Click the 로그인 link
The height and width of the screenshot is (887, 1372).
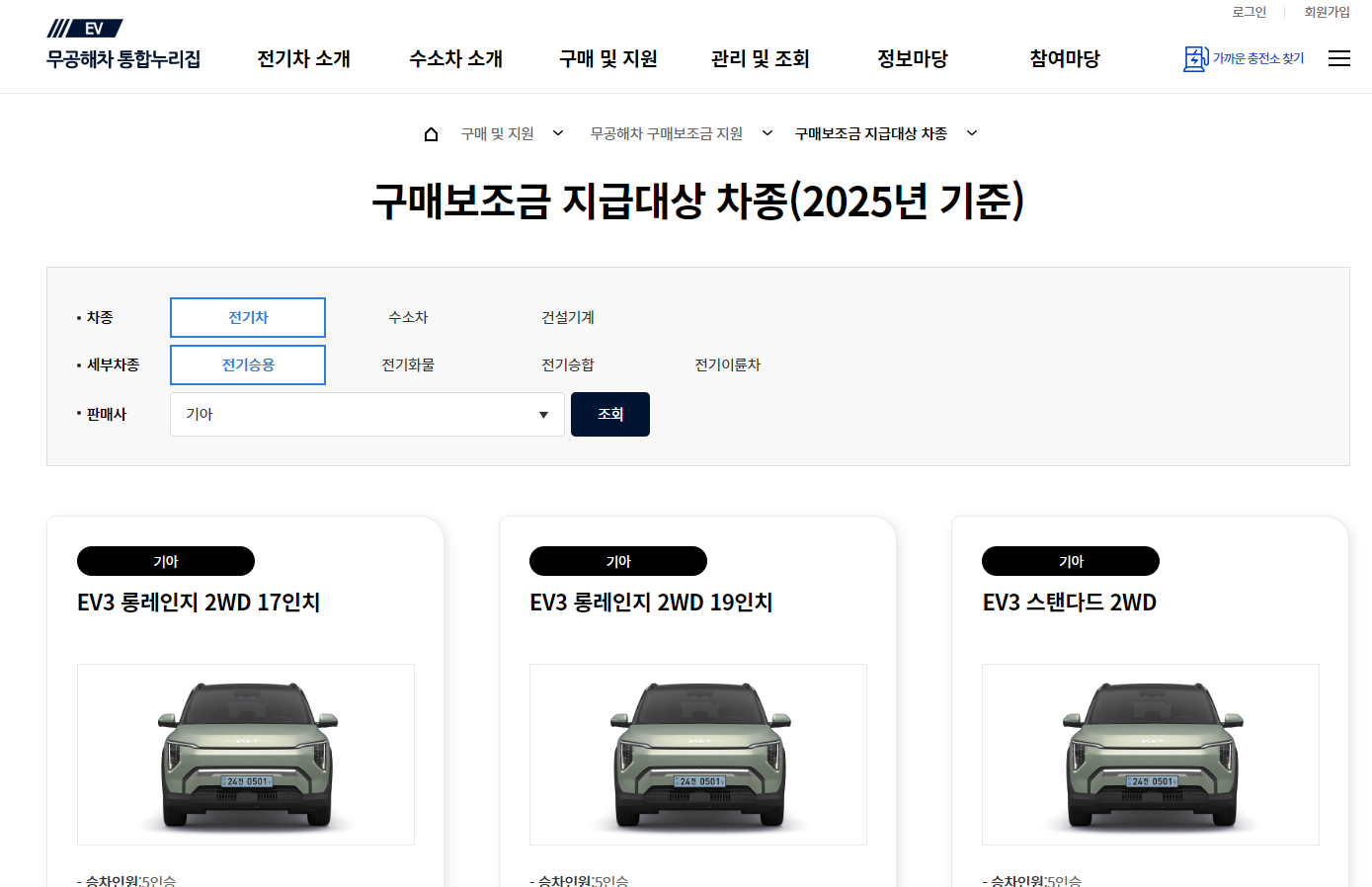coord(1249,12)
